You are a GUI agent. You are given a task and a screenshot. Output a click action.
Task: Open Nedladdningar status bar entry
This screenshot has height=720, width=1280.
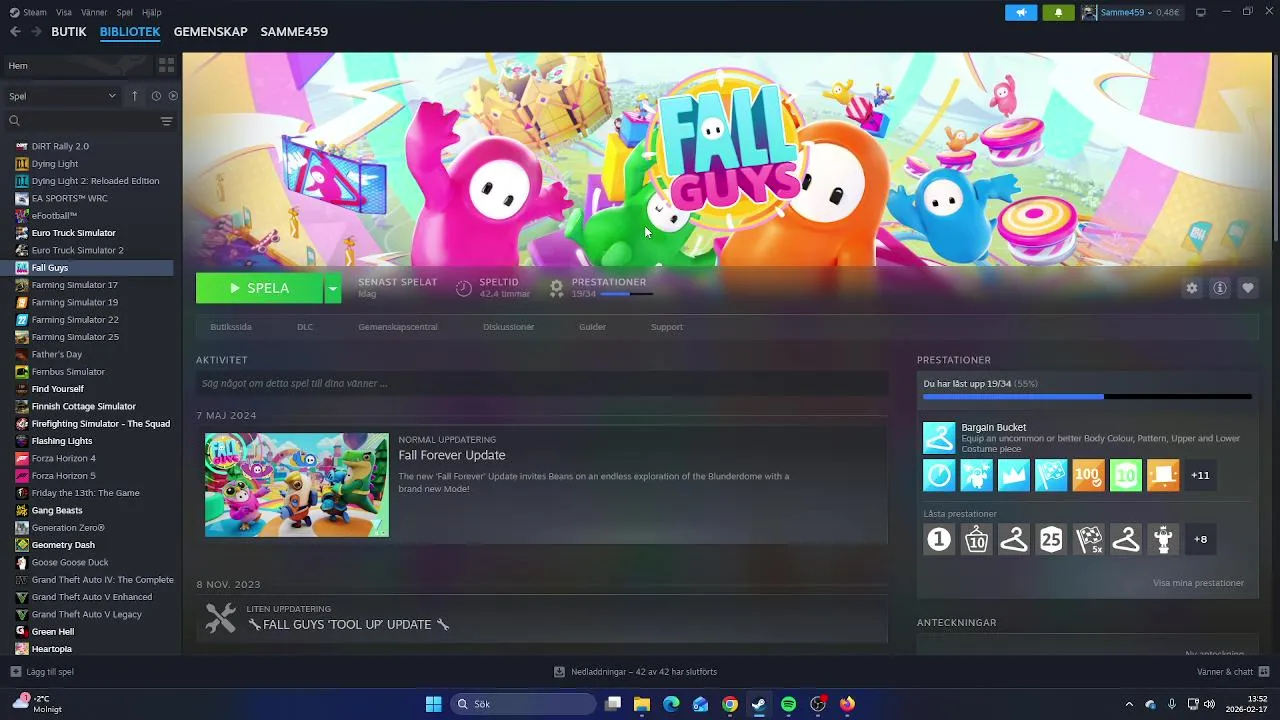tap(636, 672)
